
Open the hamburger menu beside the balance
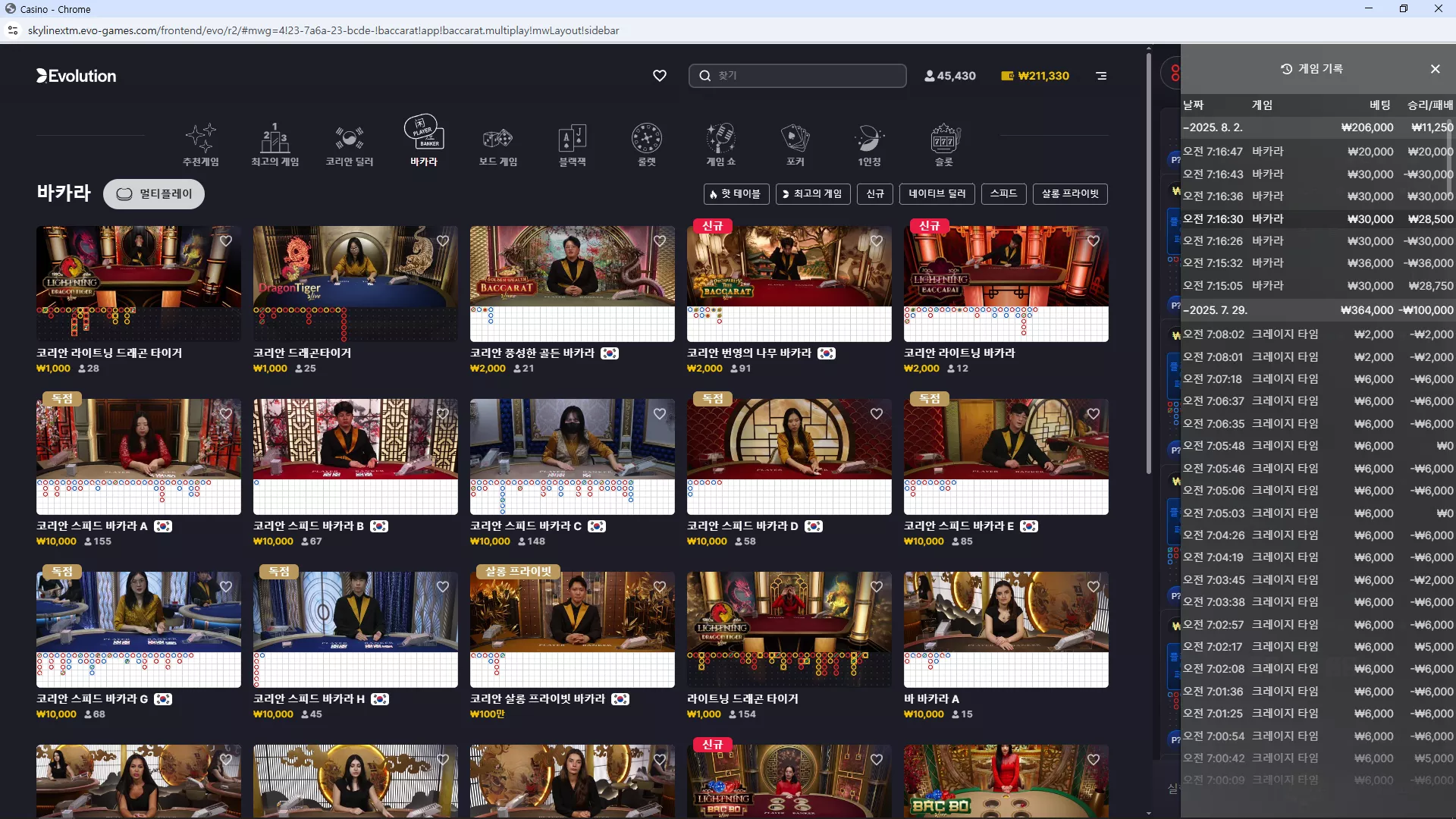[x=1101, y=76]
